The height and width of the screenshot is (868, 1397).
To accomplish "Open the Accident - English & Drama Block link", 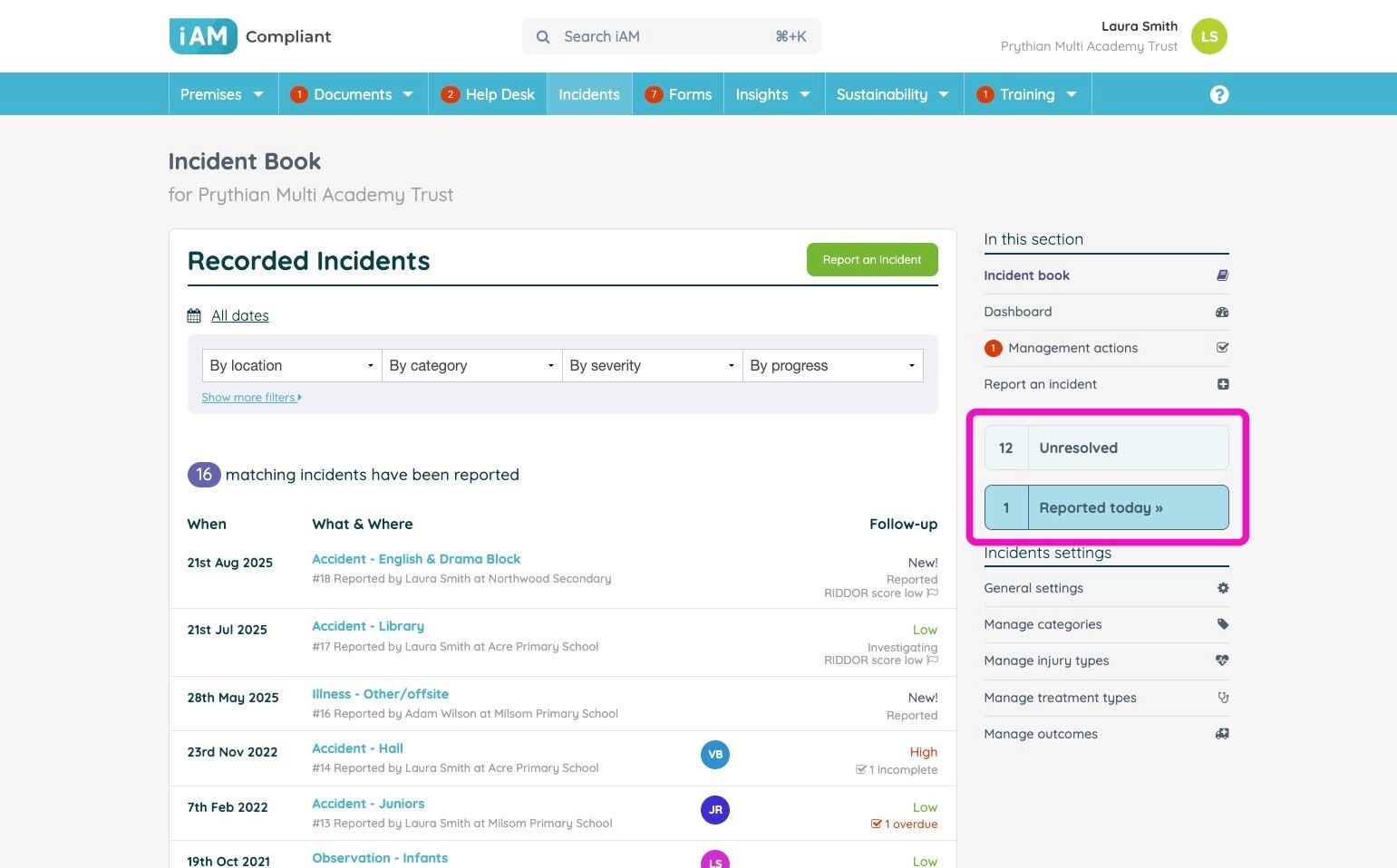I will click(416, 559).
